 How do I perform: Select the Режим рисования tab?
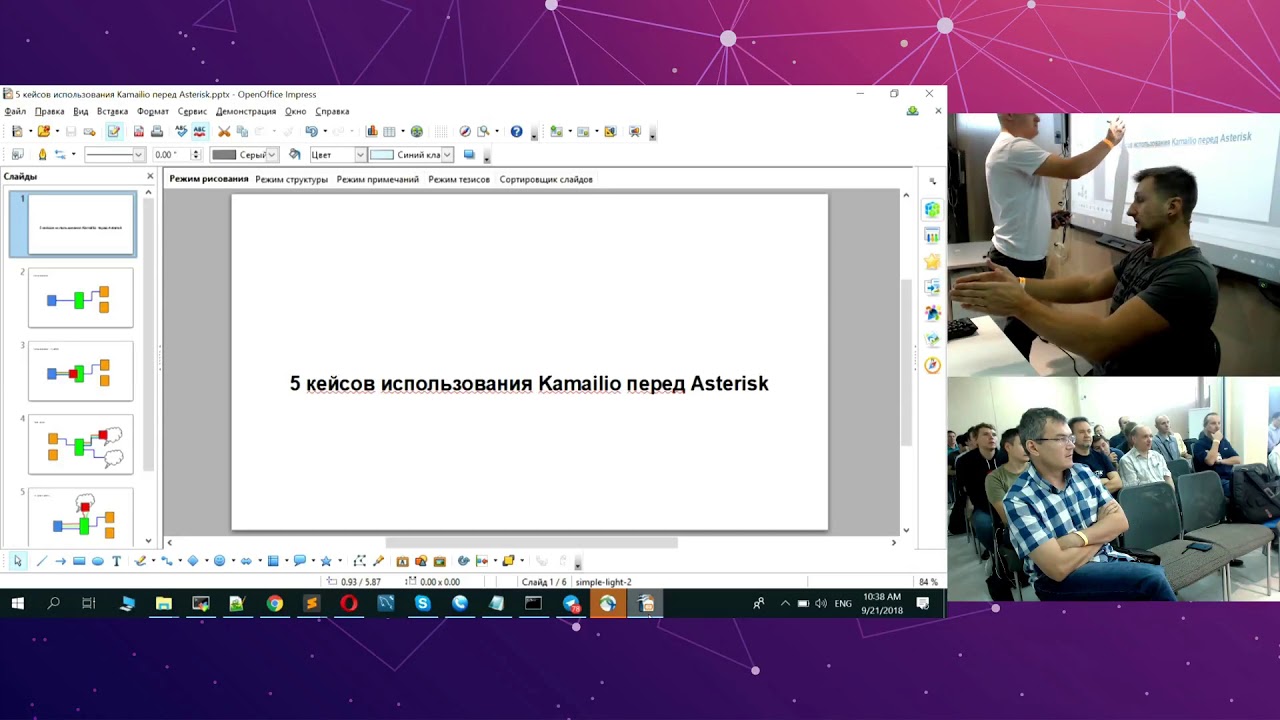pos(208,179)
